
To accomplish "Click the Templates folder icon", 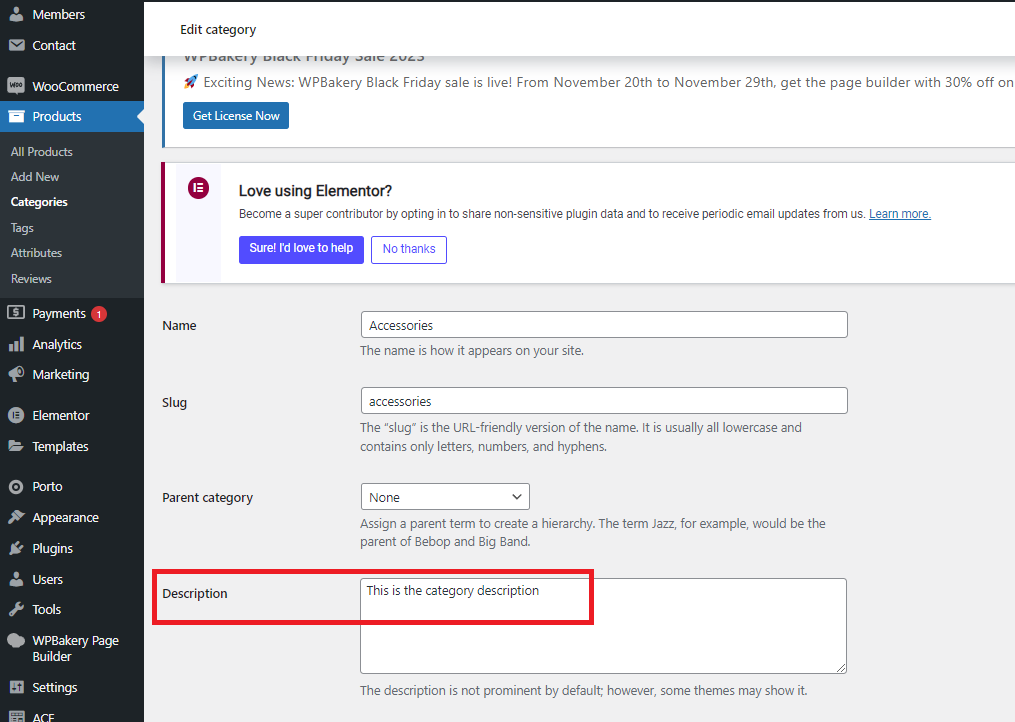I will coord(16,446).
